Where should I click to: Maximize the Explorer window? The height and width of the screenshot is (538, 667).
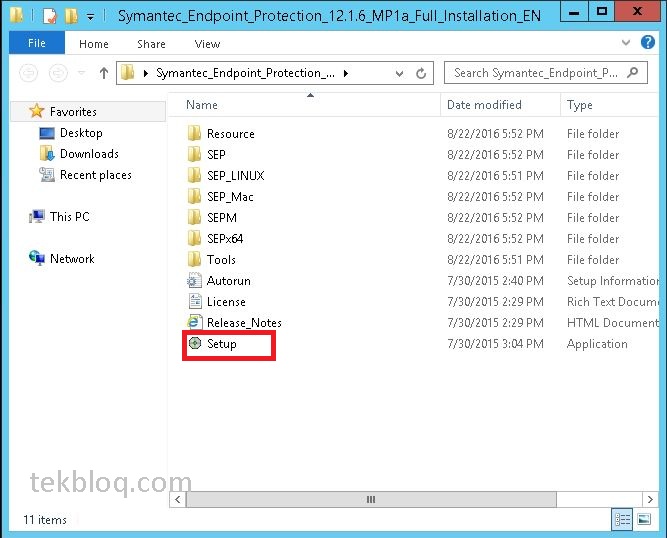[x=601, y=11]
